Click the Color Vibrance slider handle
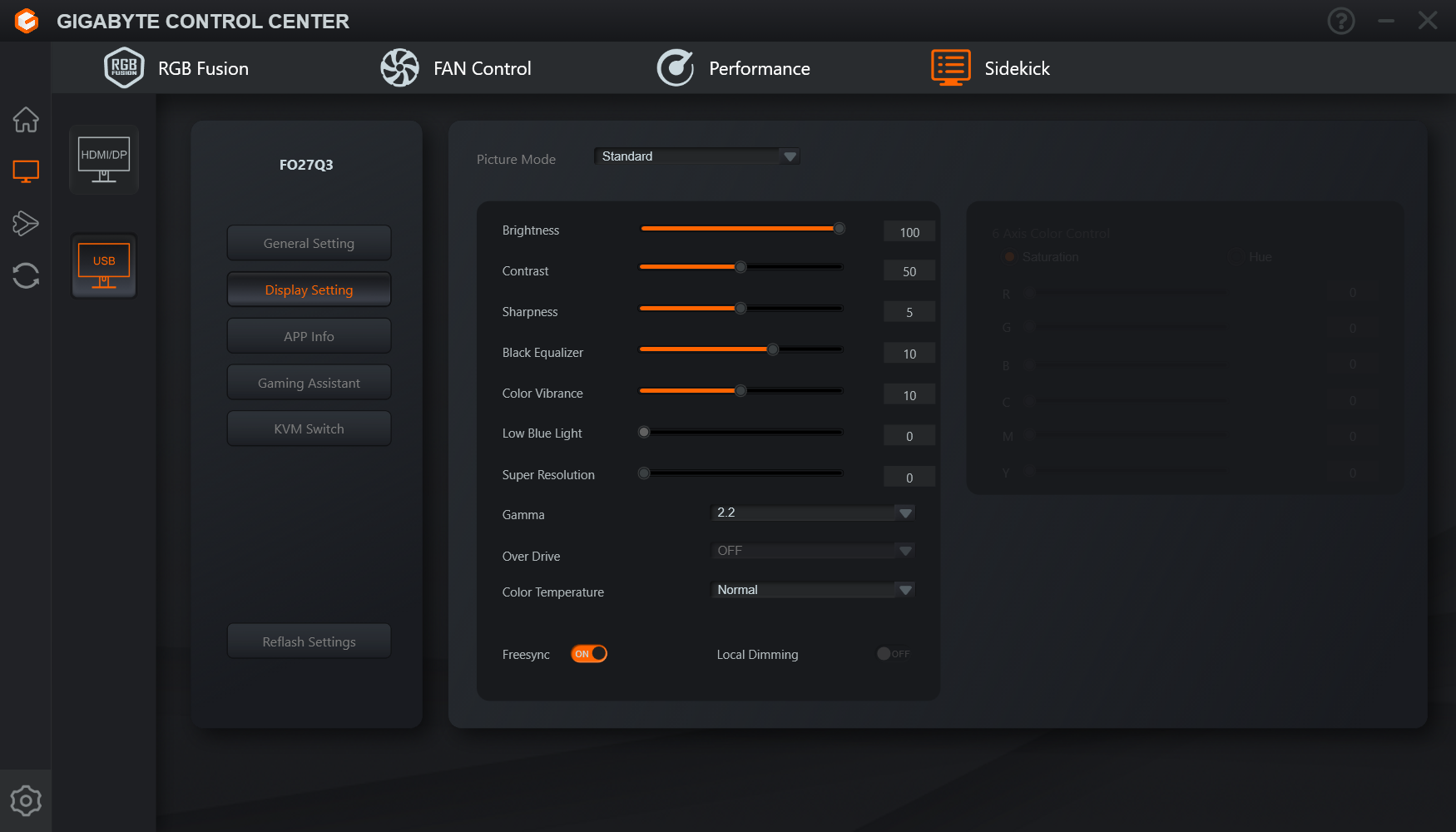1456x832 pixels. click(x=740, y=390)
